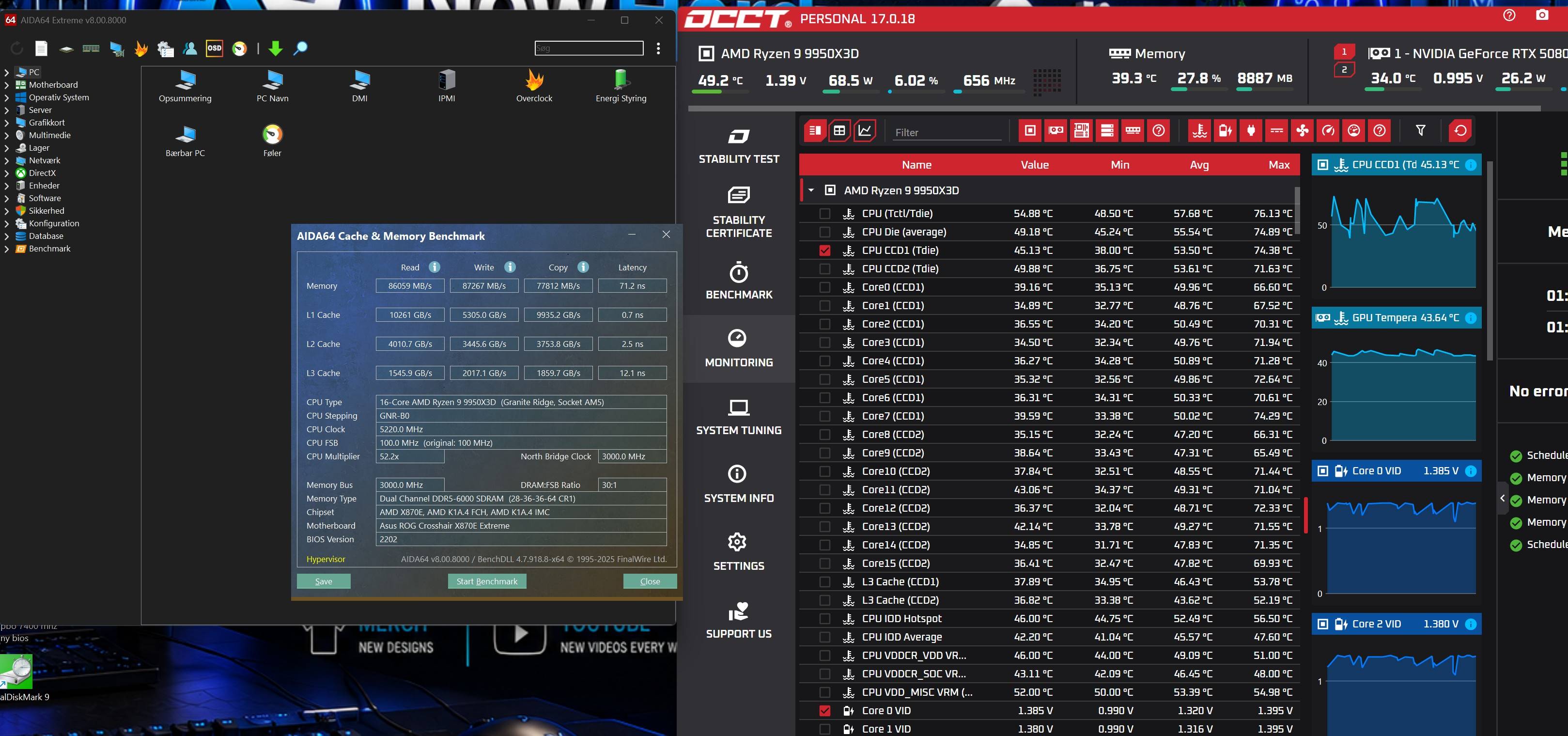The height and width of the screenshot is (736, 1568).
Task: Open OCCT help question mark in title bar
Action: (x=1509, y=15)
